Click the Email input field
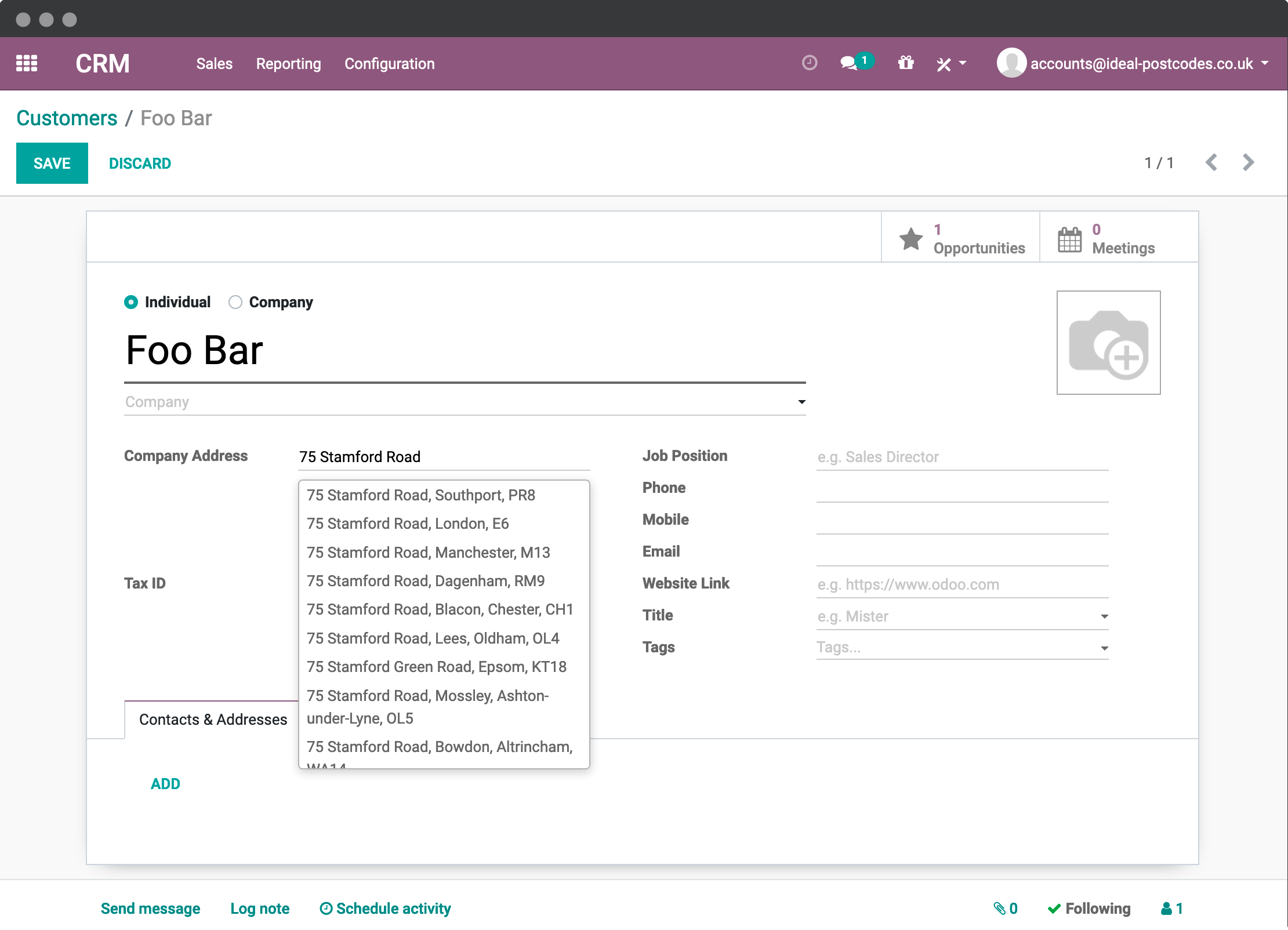 point(962,553)
